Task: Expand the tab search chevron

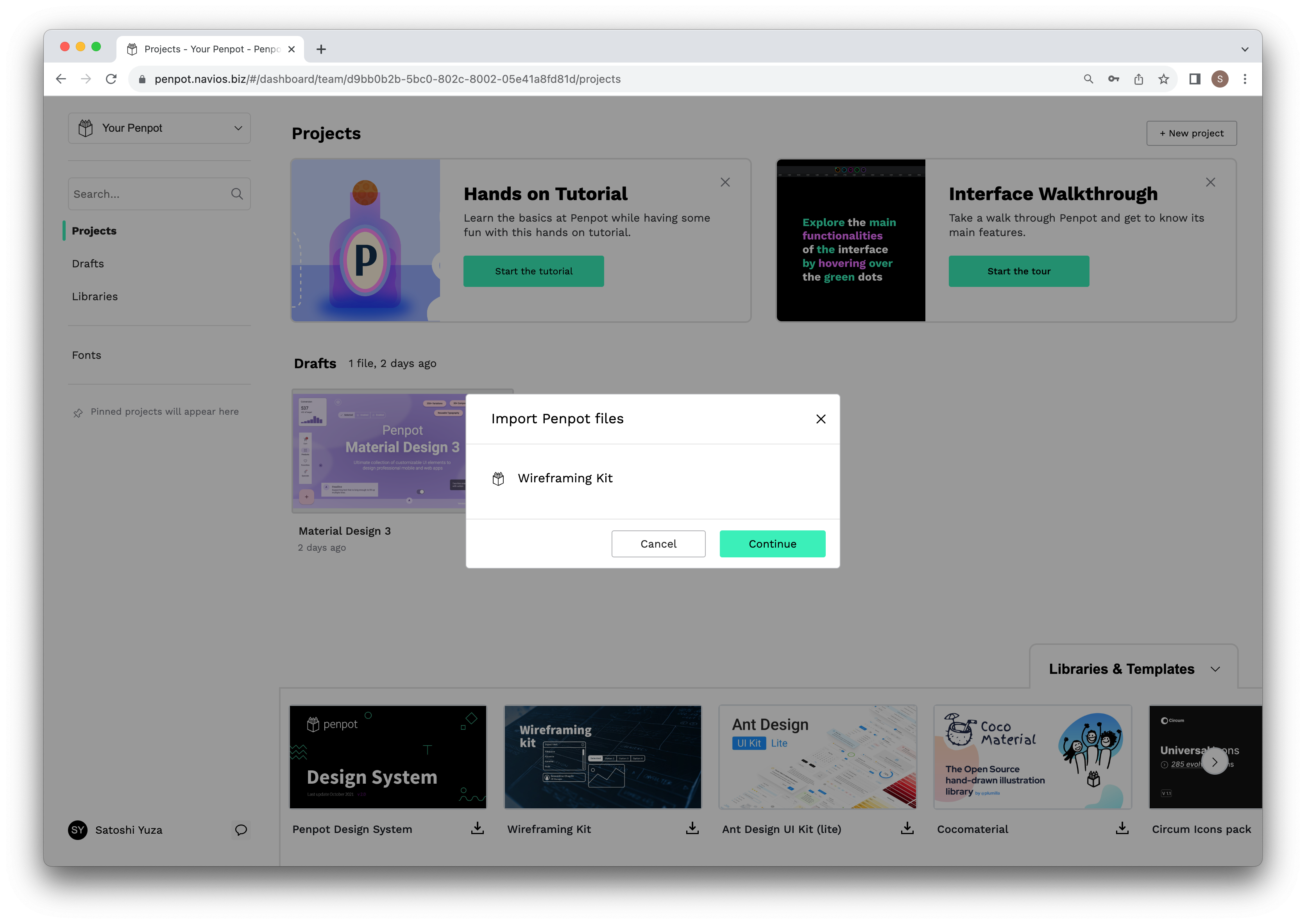Action: tap(1245, 50)
